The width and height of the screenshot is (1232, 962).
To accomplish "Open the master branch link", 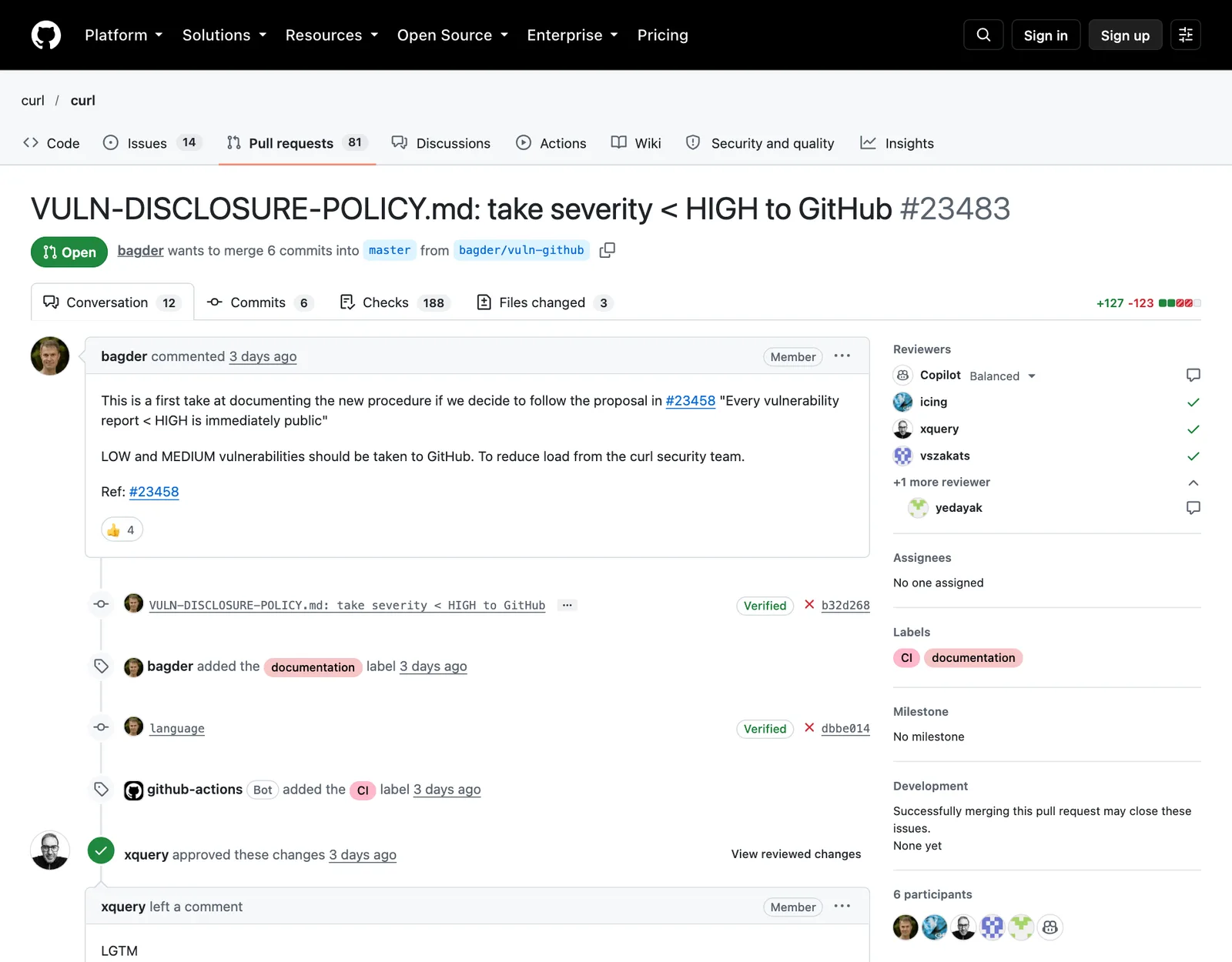I will click(x=390, y=250).
